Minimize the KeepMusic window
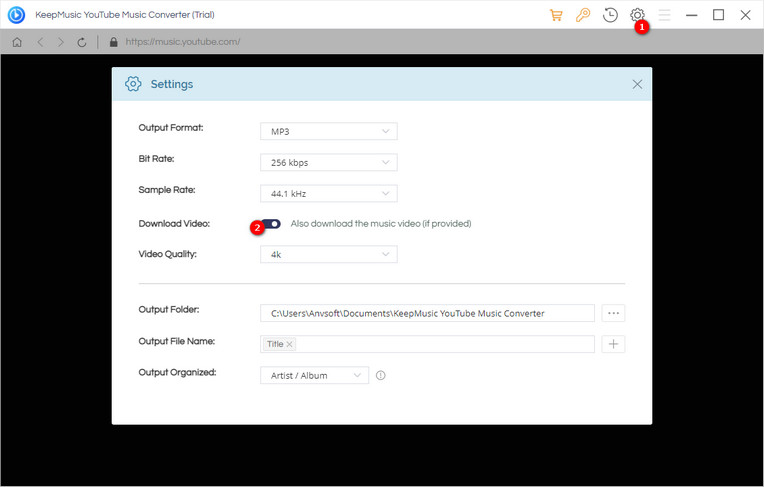Image resolution: width=764 pixels, height=487 pixels. (x=691, y=15)
